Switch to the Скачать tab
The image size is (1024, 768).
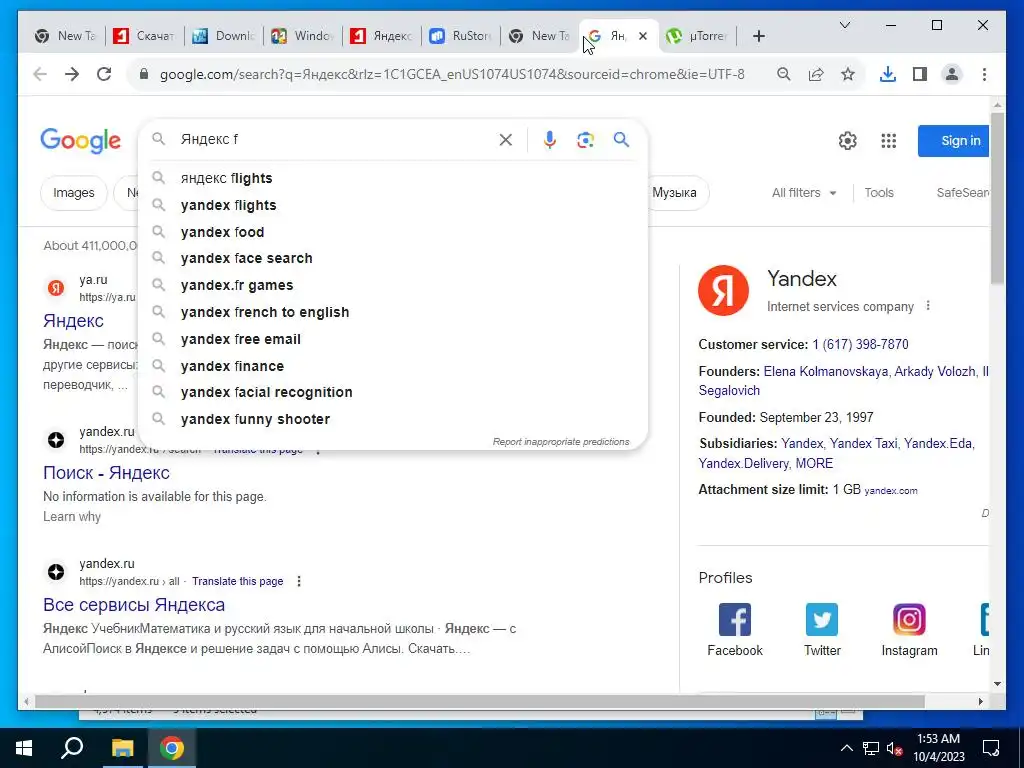[x=144, y=36]
